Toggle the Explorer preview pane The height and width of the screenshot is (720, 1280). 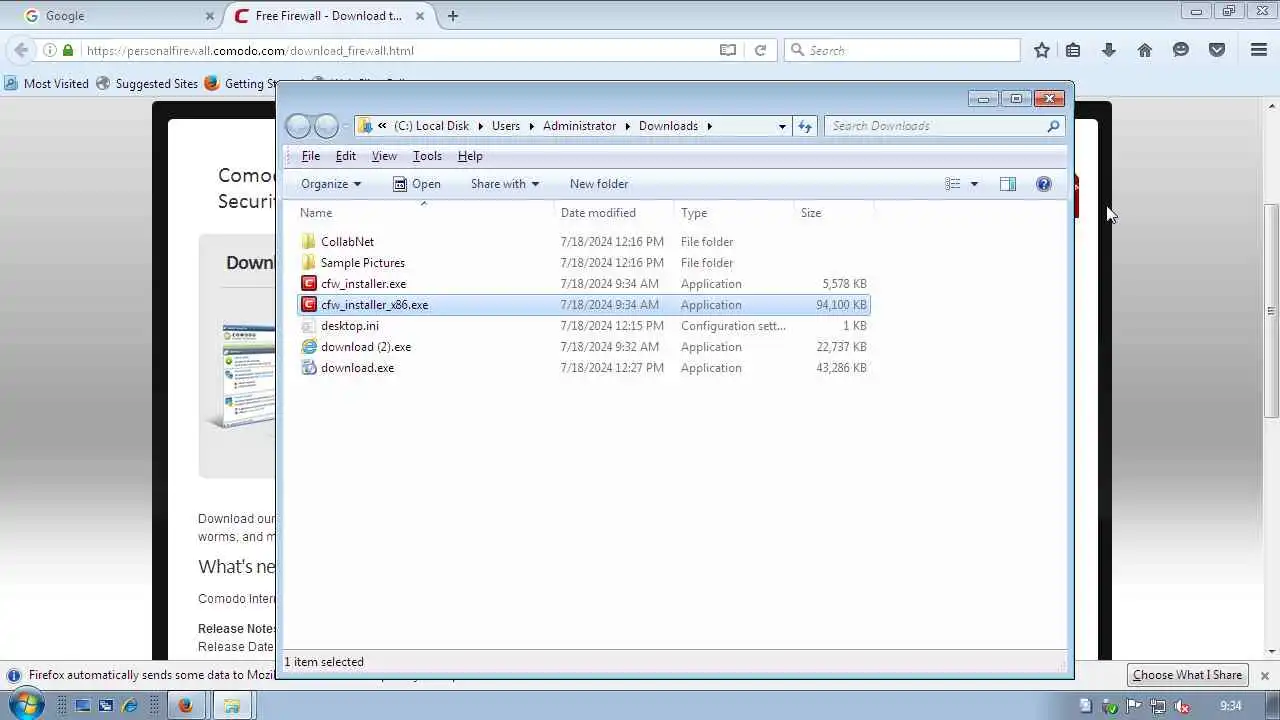point(1008,184)
